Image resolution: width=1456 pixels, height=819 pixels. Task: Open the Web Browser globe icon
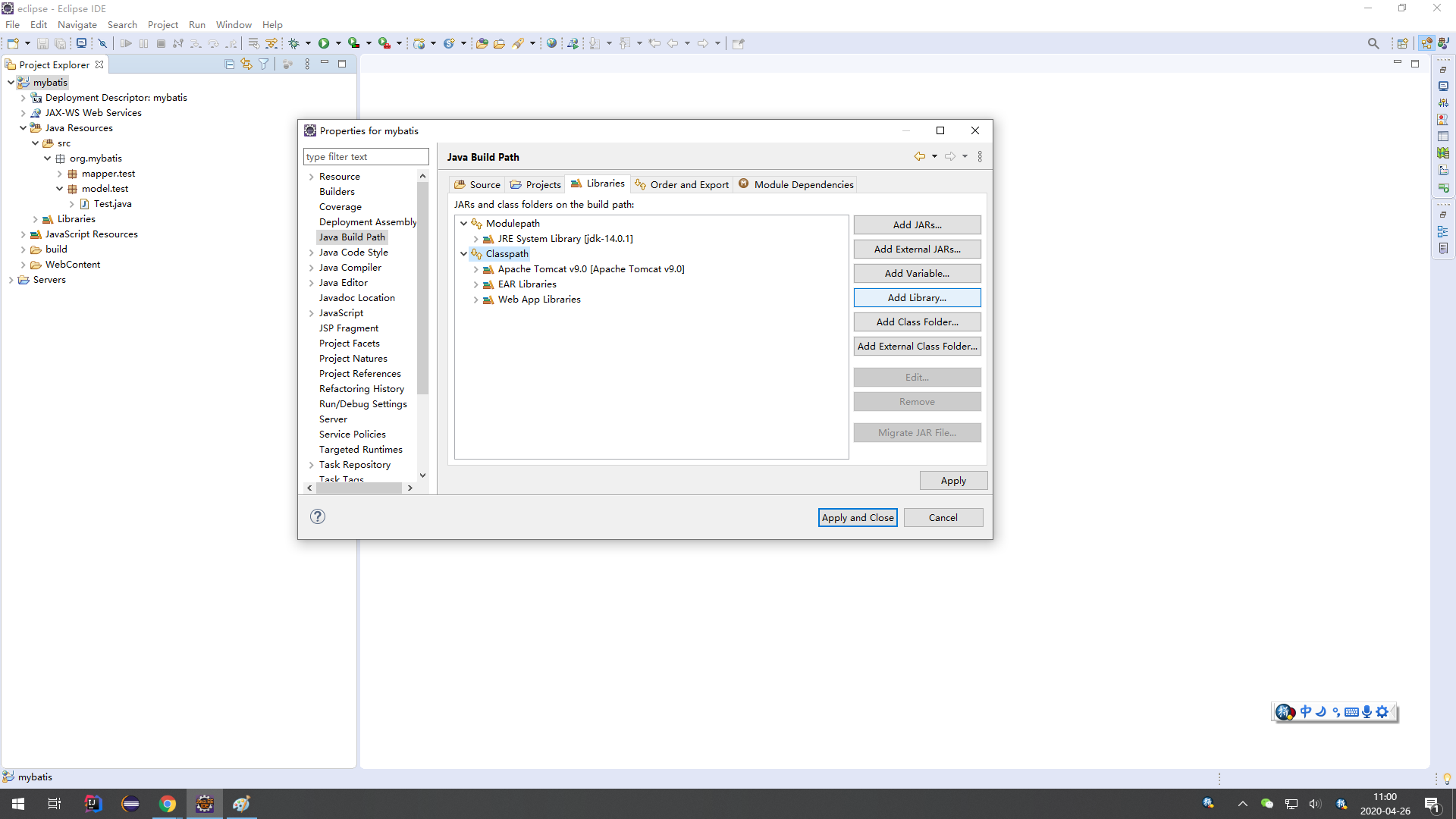point(552,43)
